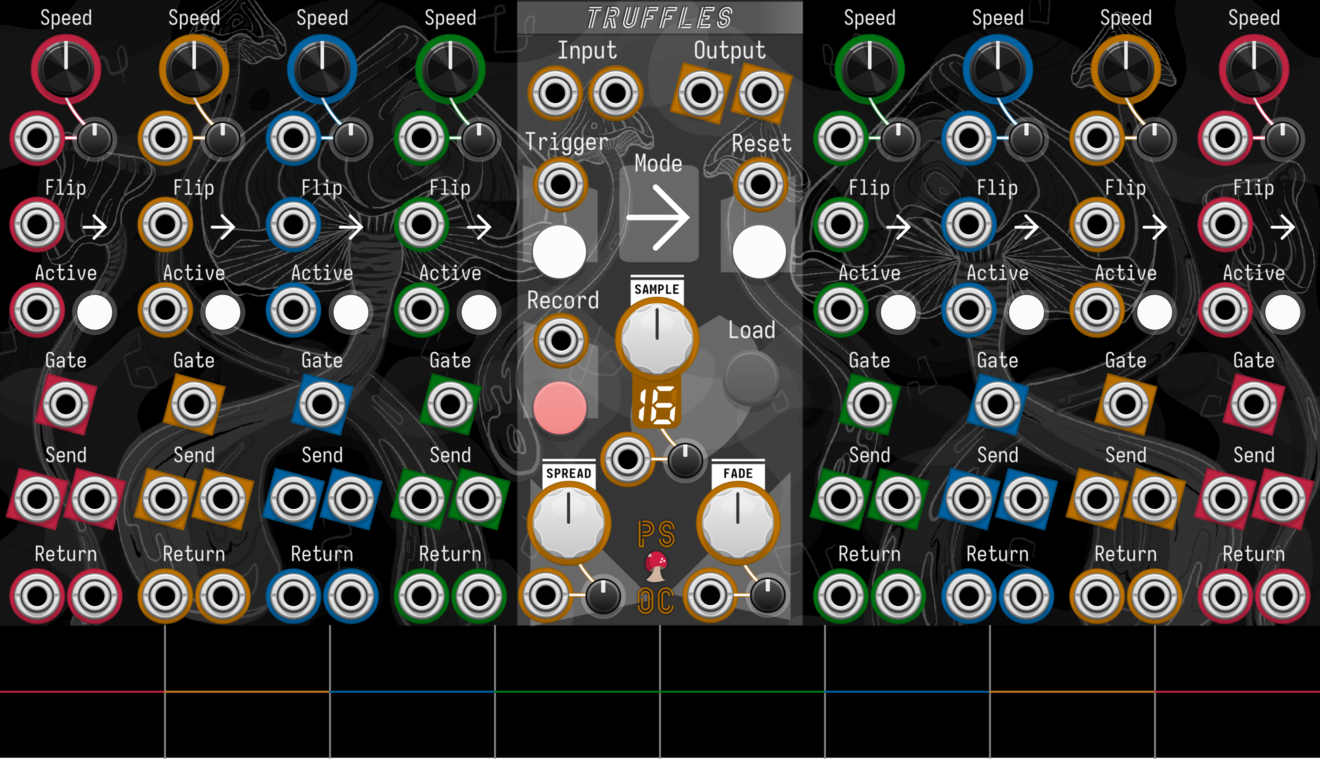Viewport: 1320px width, 760px height.
Task: Click the Gate output jack in left red channel
Action: (x=66, y=405)
